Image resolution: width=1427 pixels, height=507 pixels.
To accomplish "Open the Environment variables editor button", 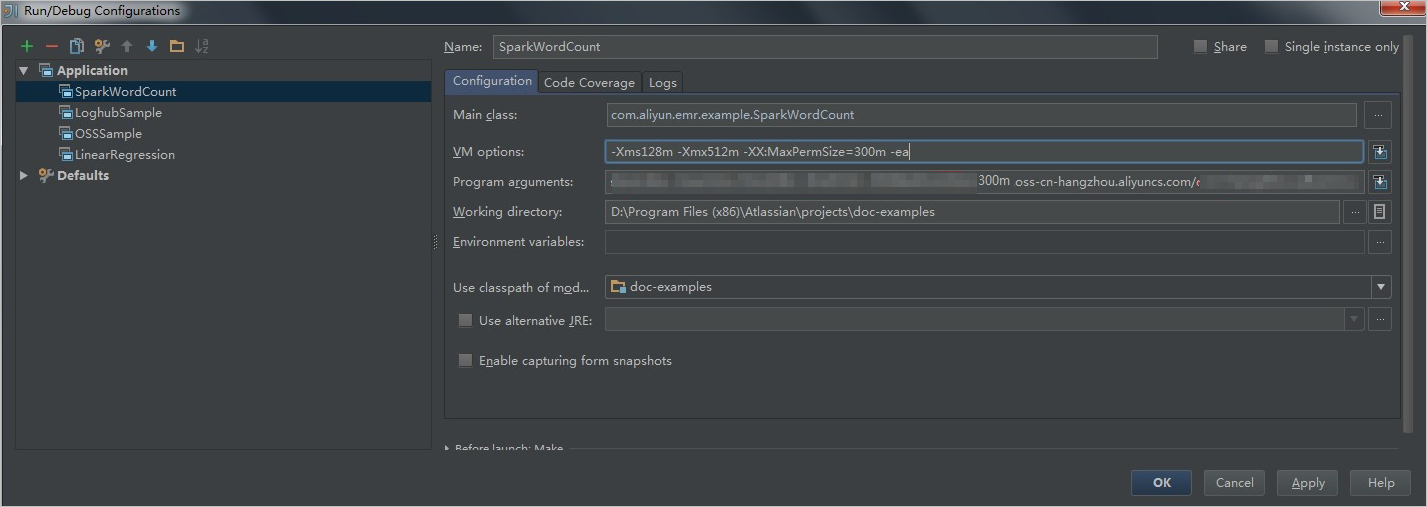I will click(x=1380, y=242).
